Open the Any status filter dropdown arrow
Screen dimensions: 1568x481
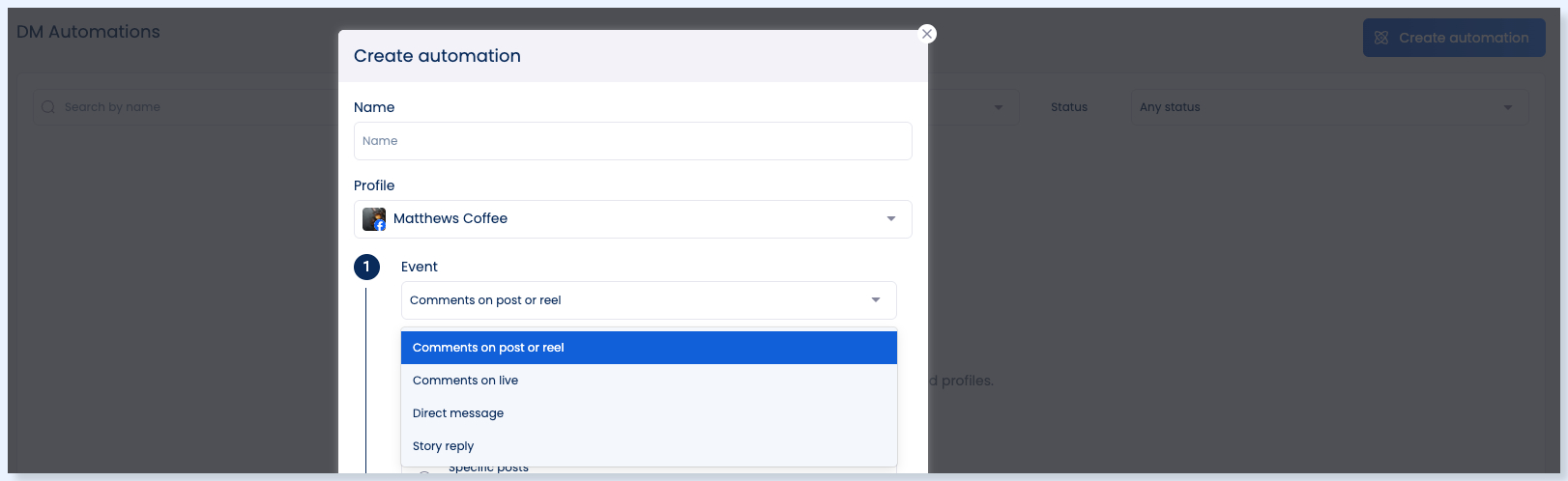pyautogui.click(x=1508, y=107)
